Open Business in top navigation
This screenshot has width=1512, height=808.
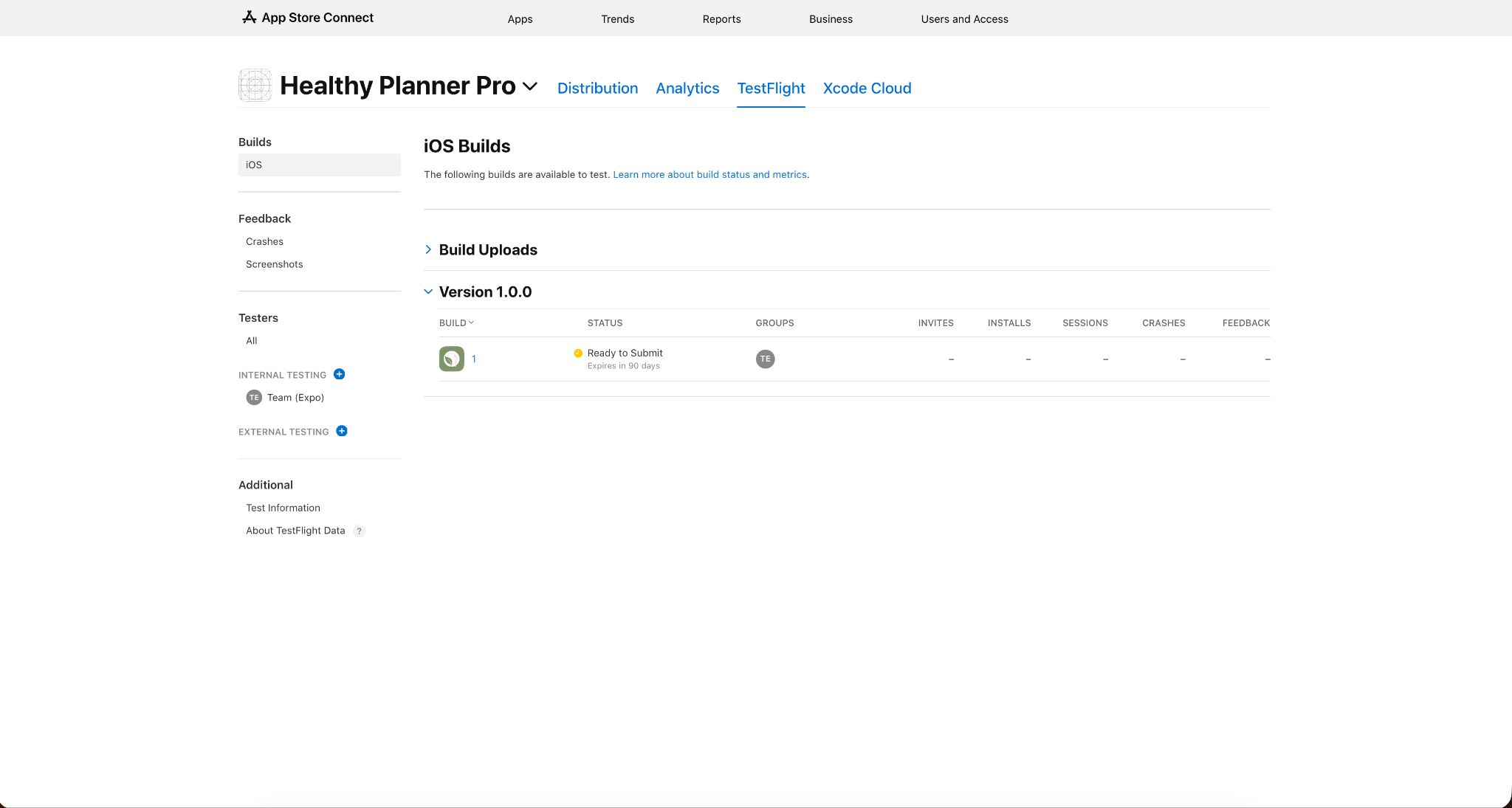831,19
